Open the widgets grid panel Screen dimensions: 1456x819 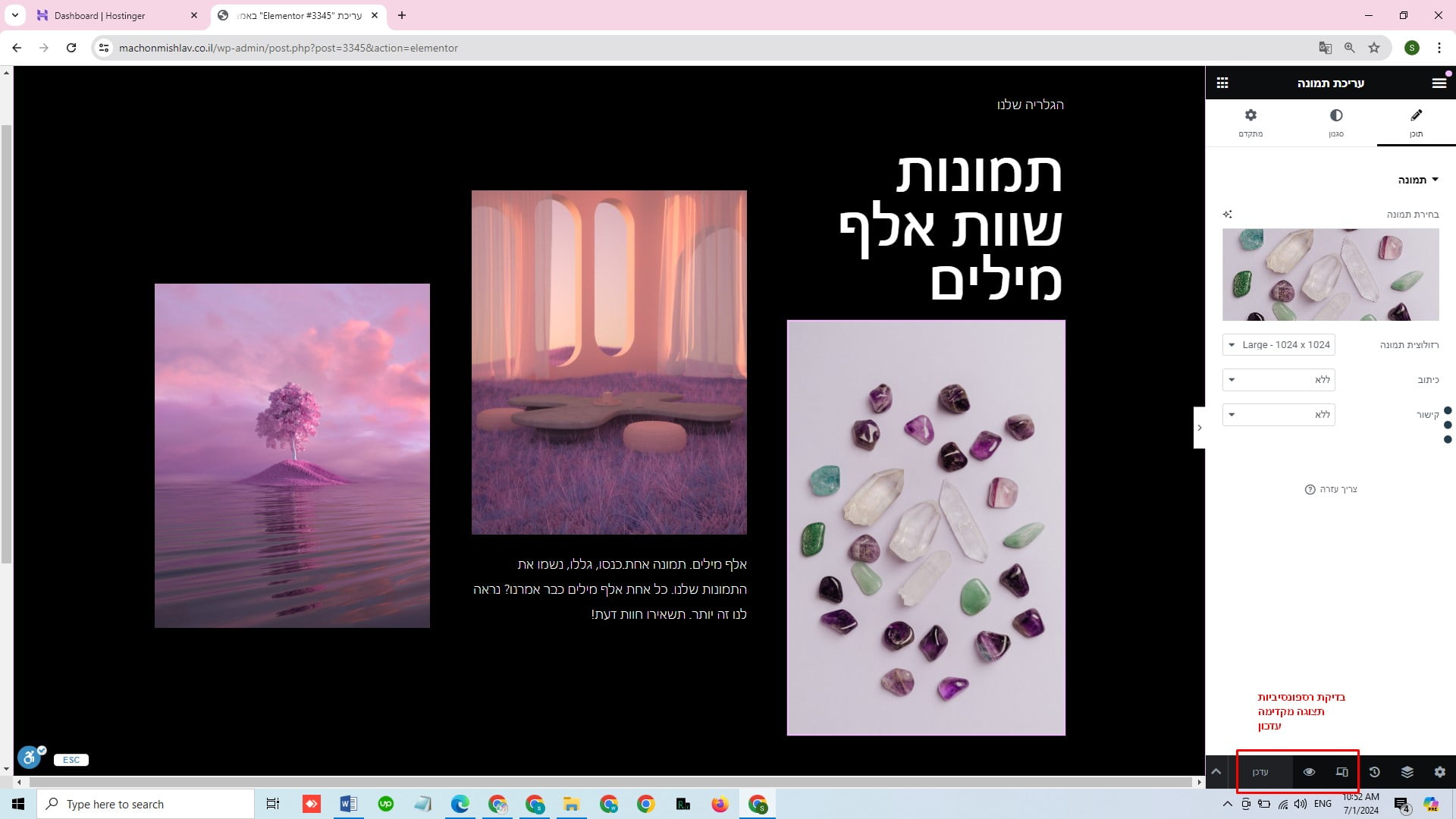coord(1222,83)
